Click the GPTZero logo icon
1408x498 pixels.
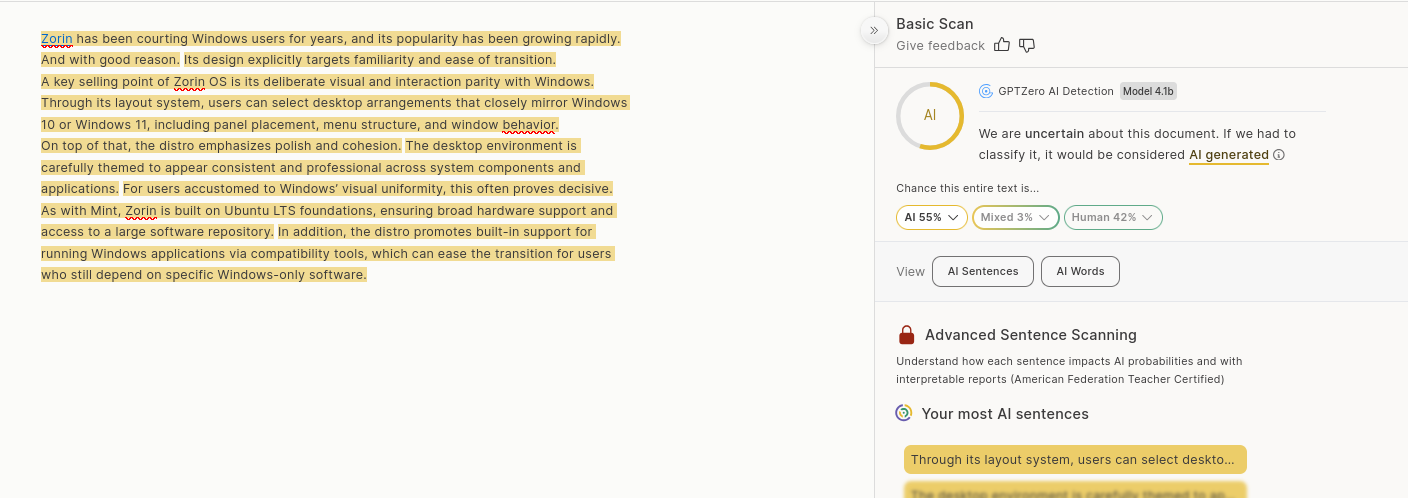pyautogui.click(x=986, y=91)
